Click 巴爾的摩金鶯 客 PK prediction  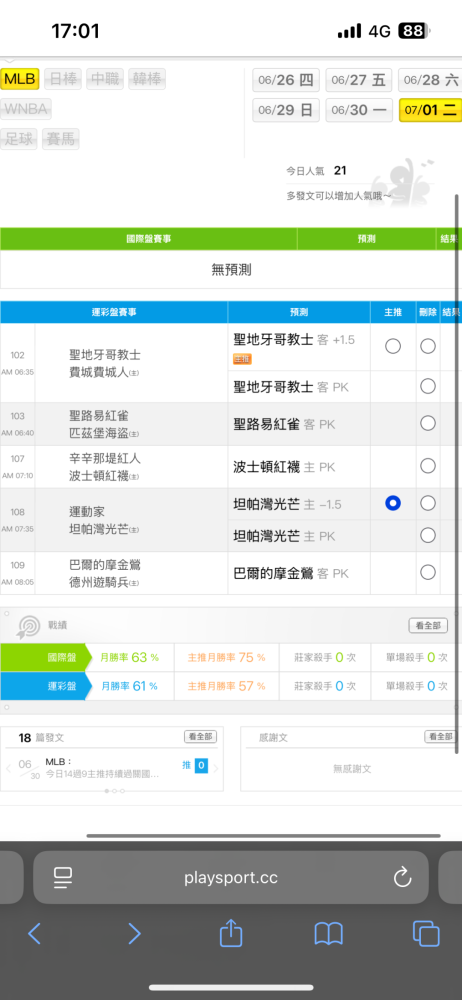[291, 573]
